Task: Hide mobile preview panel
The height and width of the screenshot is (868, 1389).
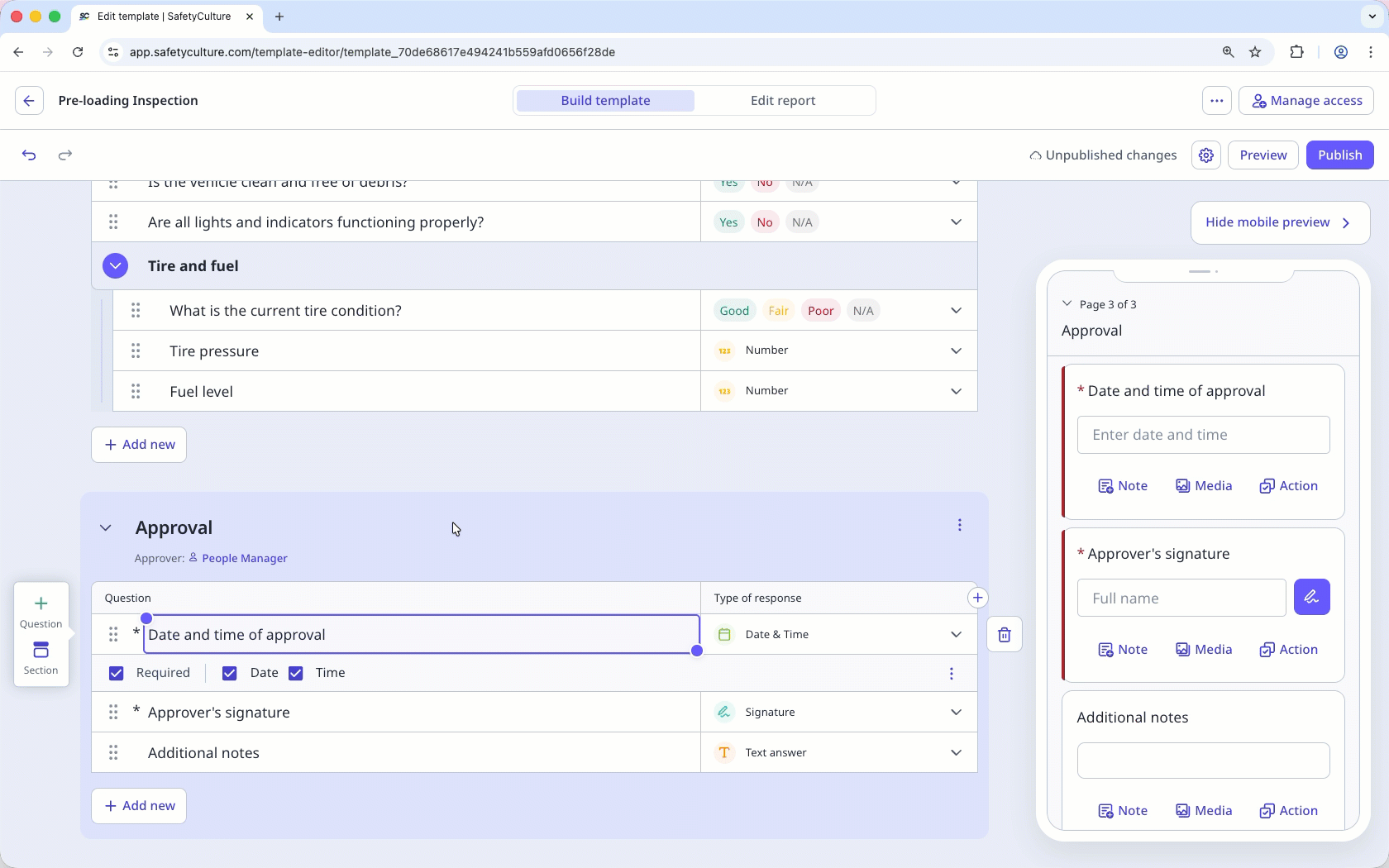Action: click(x=1280, y=222)
